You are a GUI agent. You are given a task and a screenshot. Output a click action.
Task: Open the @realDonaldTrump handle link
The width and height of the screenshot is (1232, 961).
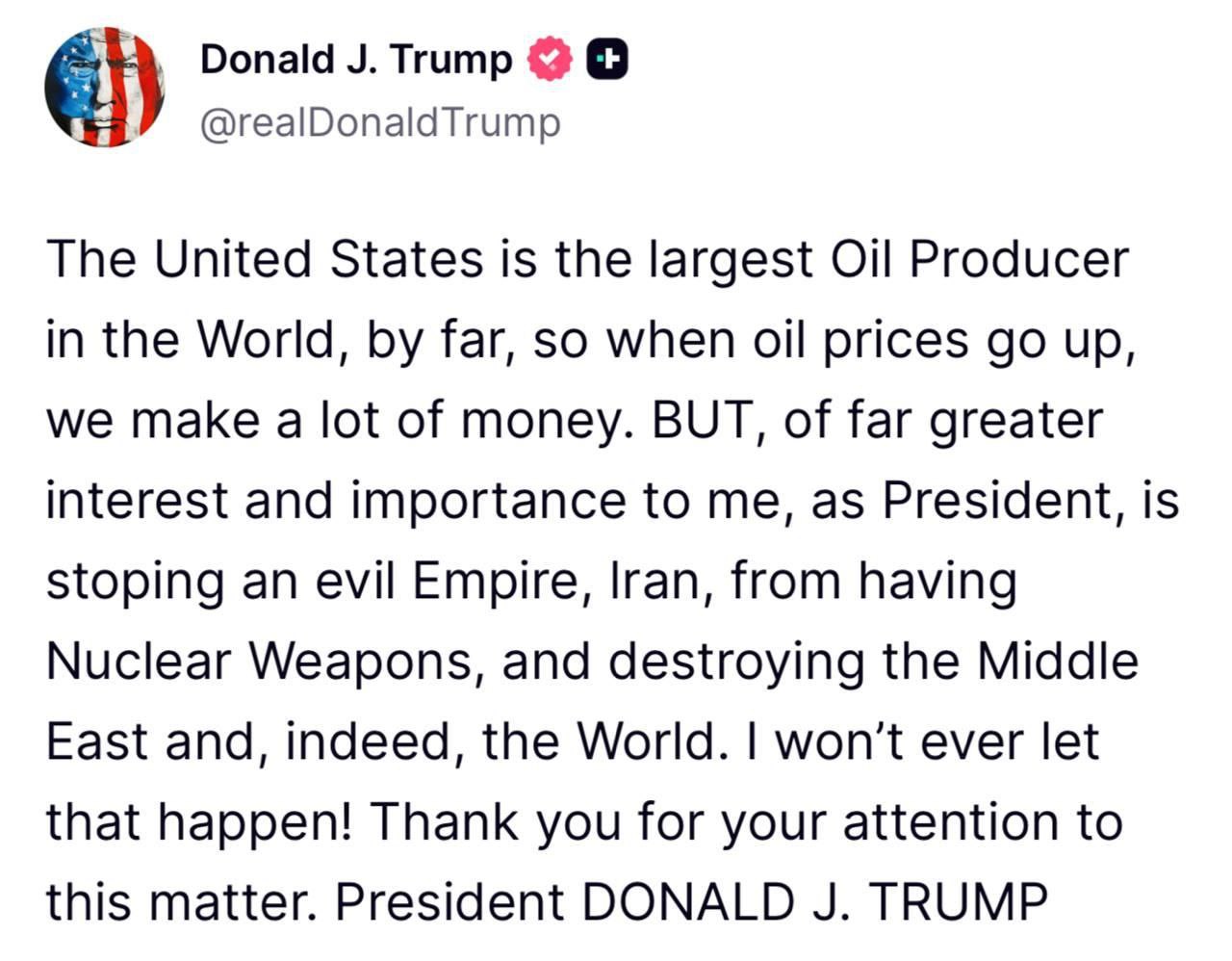(x=379, y=123)
